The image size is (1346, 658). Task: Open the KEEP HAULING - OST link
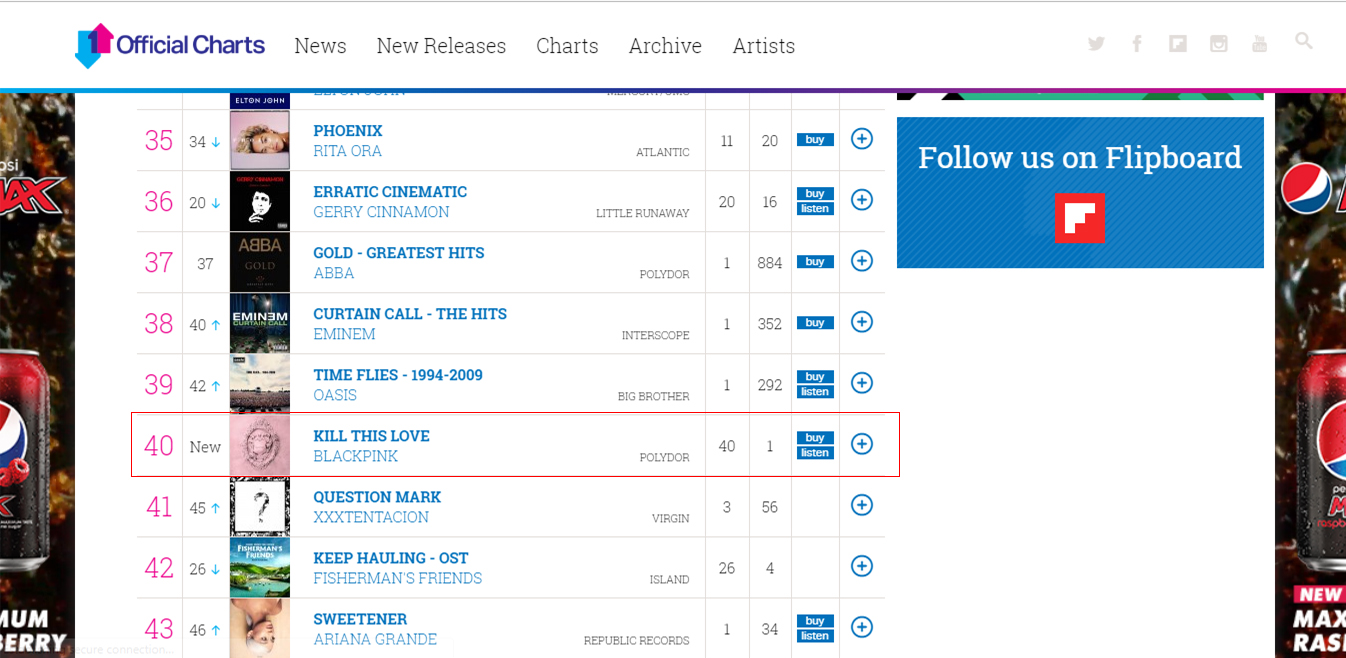click(x=391, y=558)
